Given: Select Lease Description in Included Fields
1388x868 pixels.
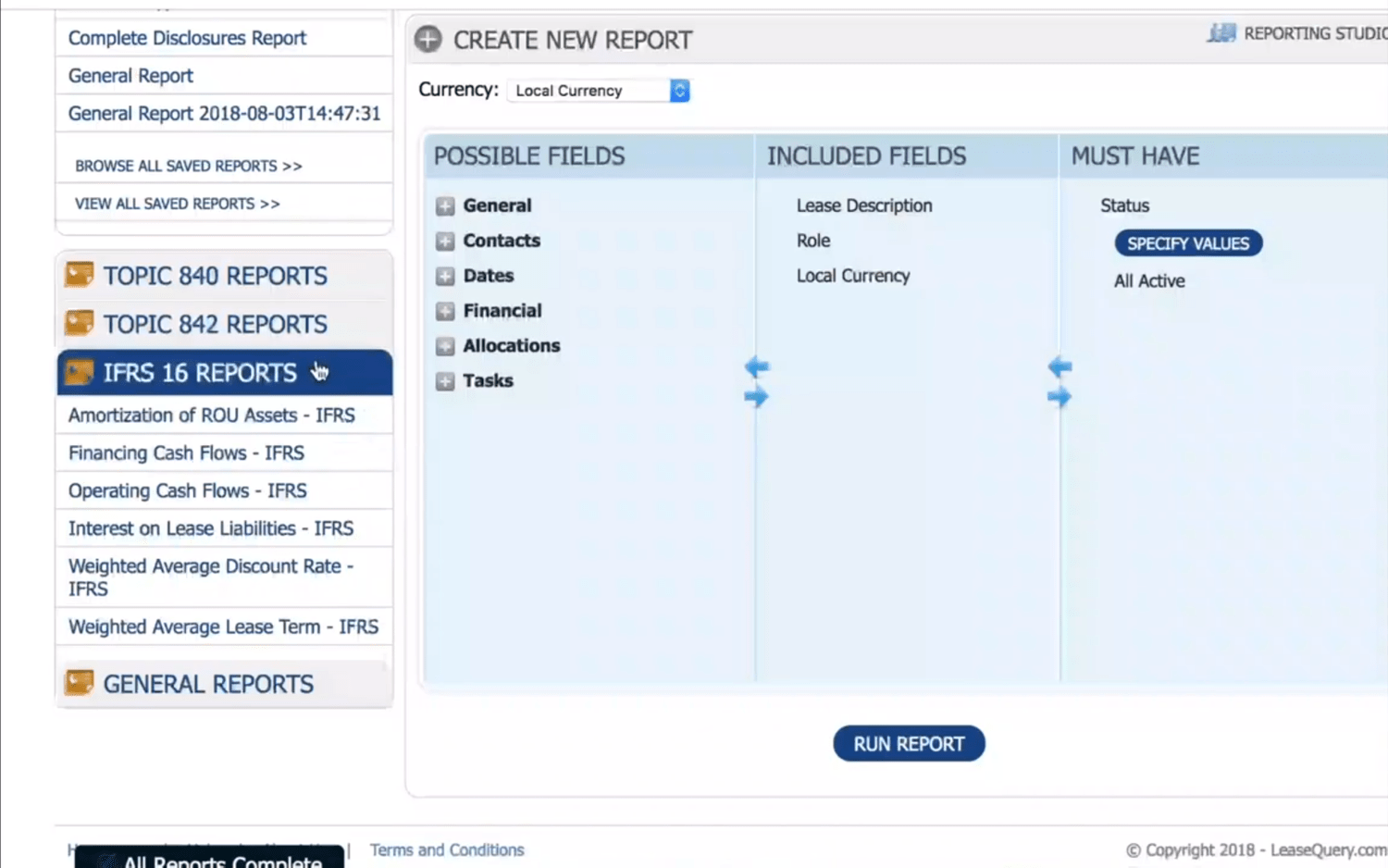Looking at the screenshot, I should tap(864, 205).
